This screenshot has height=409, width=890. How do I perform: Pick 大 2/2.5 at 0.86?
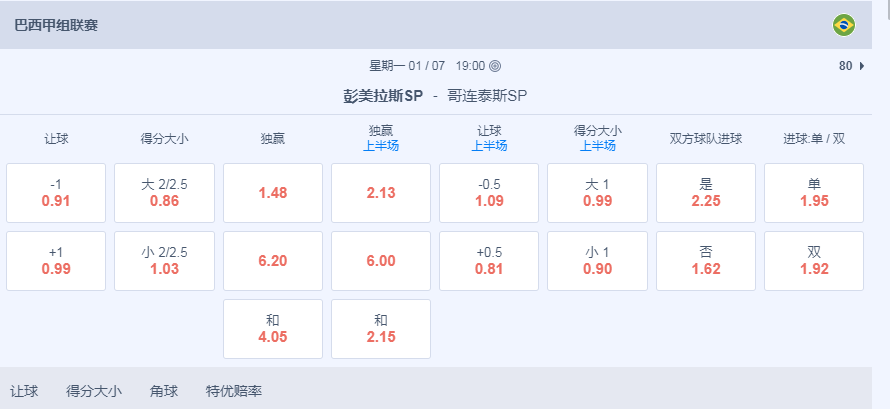[164, 193]
